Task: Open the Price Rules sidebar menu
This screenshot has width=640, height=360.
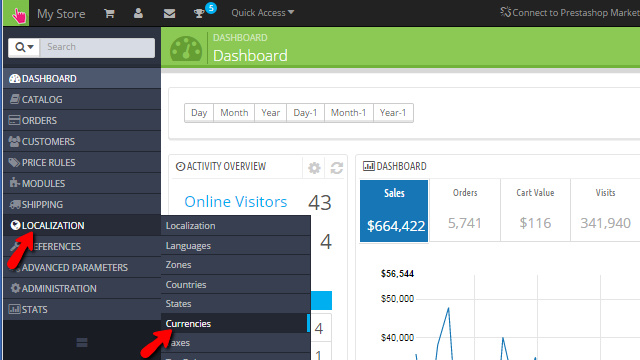Action: [82, 162]
